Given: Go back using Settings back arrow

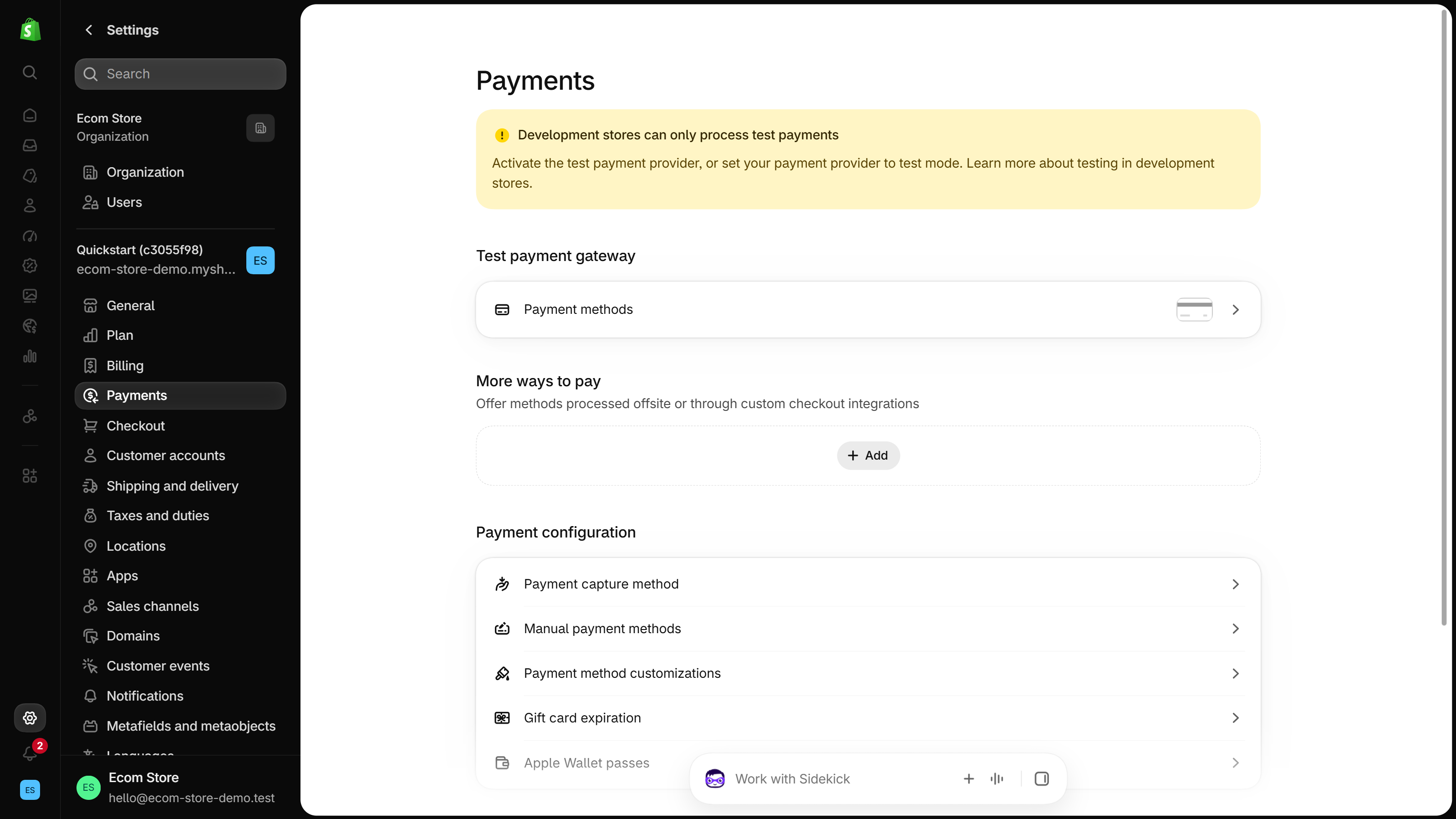Looking at the screenshot, I should pos(89,30).
